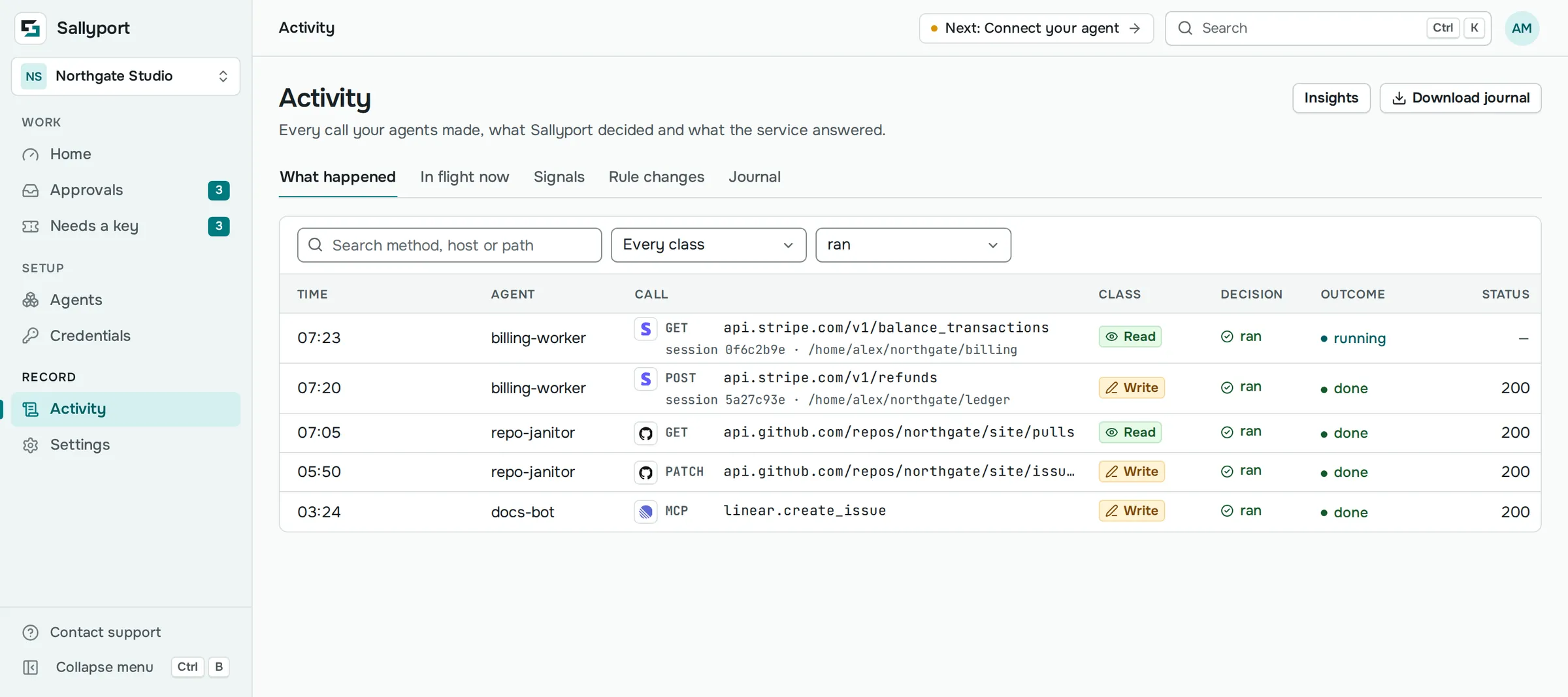Image resolution: width=1568 pixels, height=697 pixels.
Task: Click api.stripe.com/v1/refunds call text
Action: click(830, 378)
